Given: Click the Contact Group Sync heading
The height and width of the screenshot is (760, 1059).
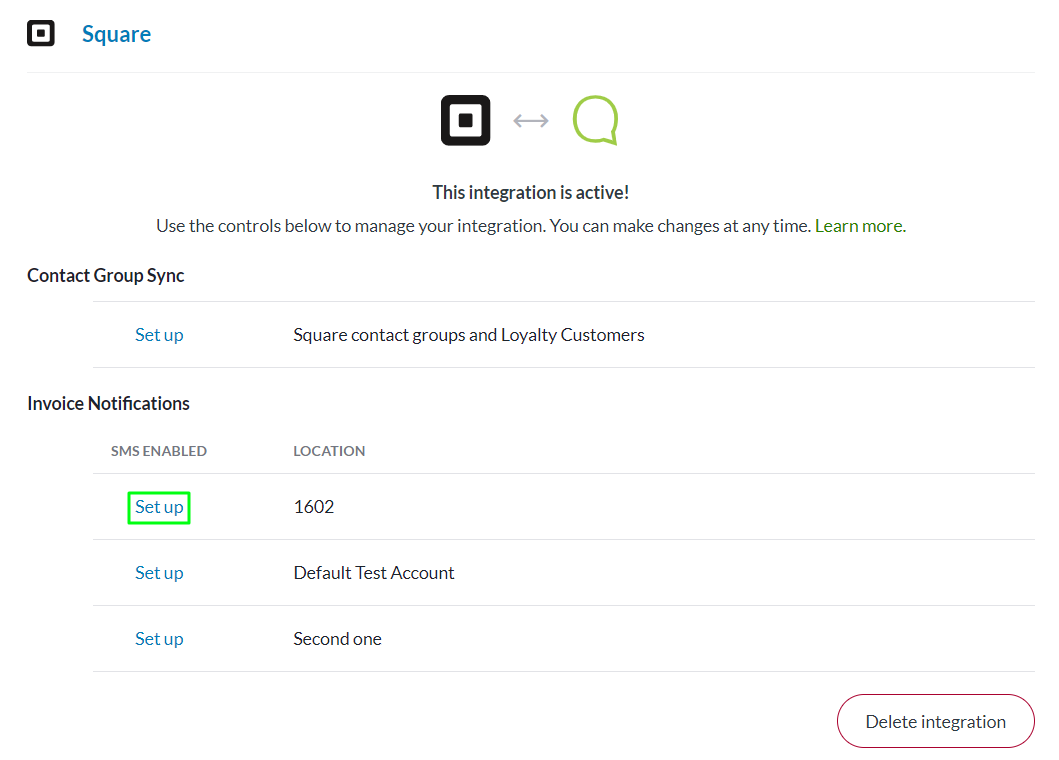Looking at the screenshot, I should (106, 276).
